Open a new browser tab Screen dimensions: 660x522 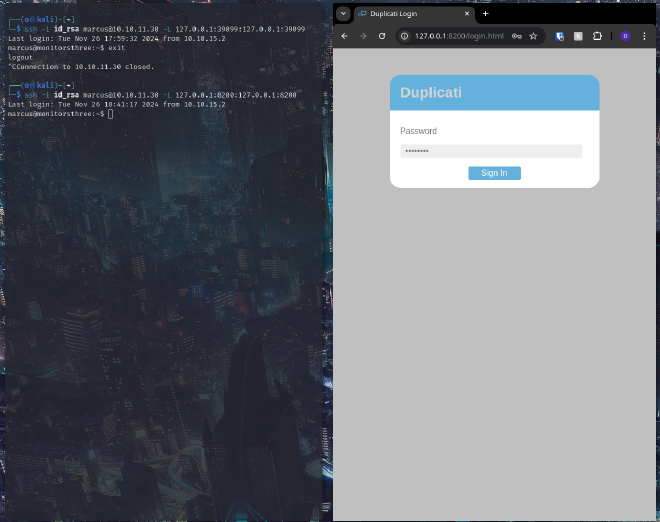click(x=485, y=13)
